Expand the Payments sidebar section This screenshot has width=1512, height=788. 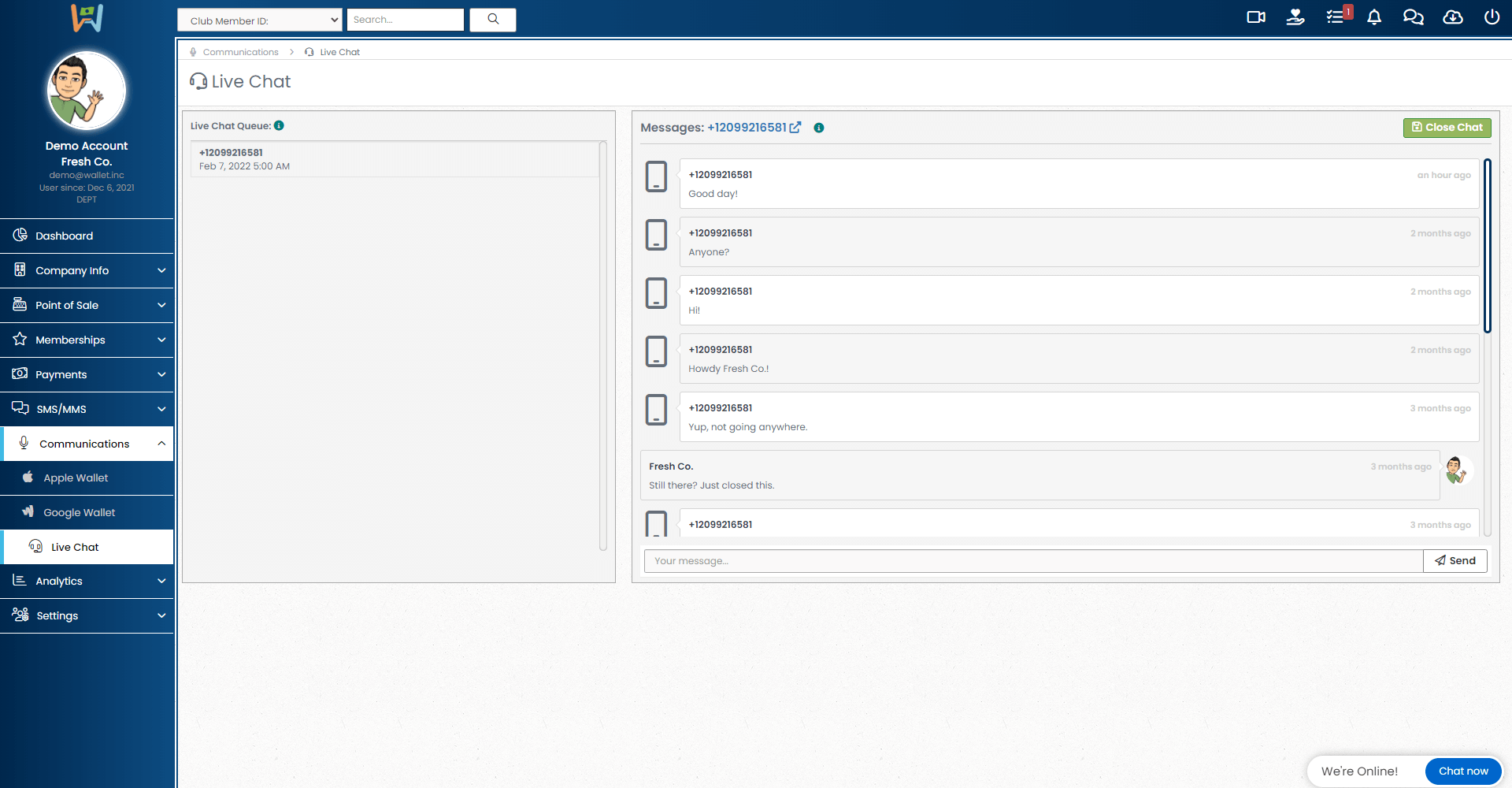tap(87, 374)
